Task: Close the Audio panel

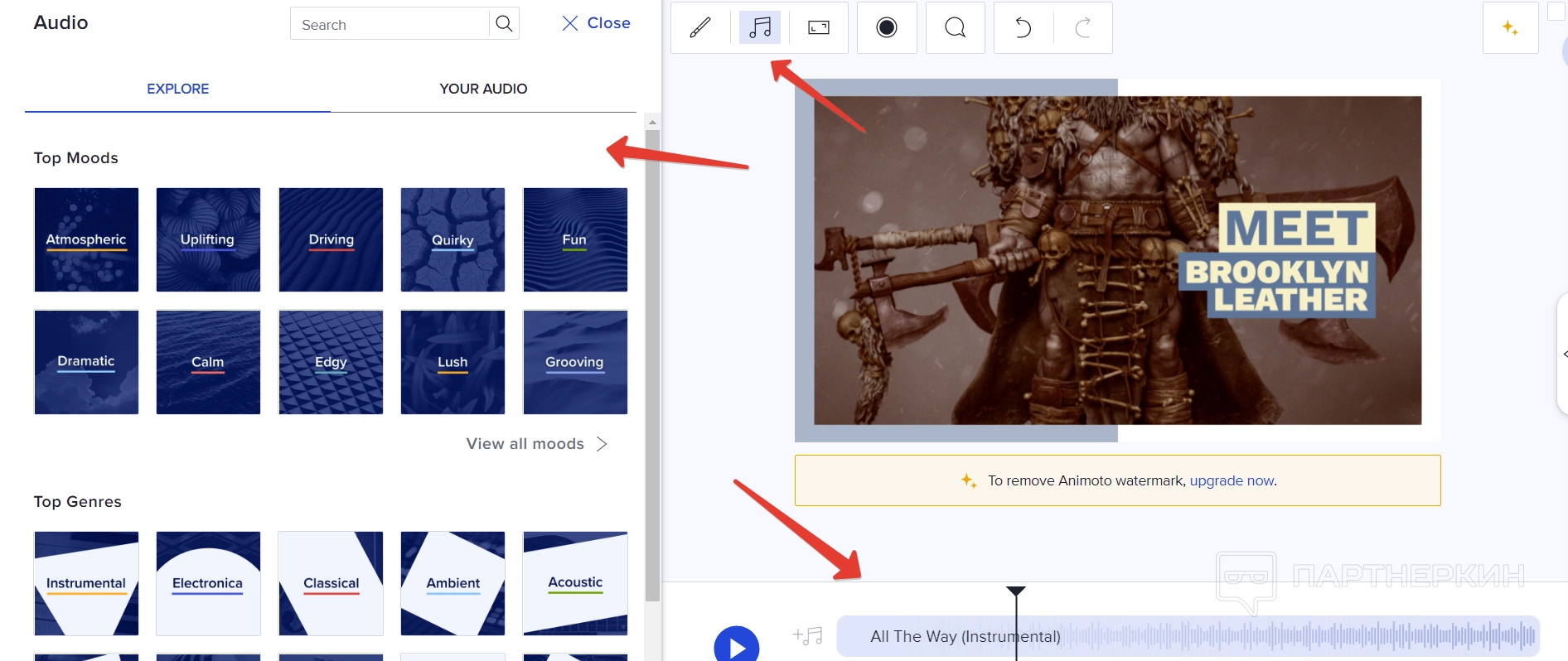Action: [596, 23]
